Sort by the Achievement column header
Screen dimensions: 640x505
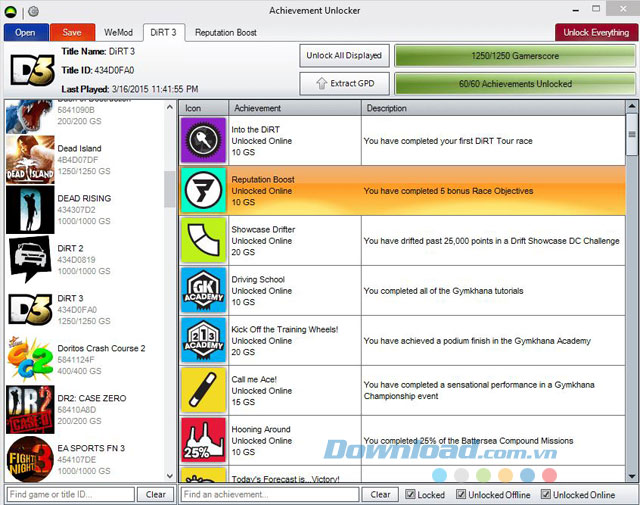coord(295,108)
